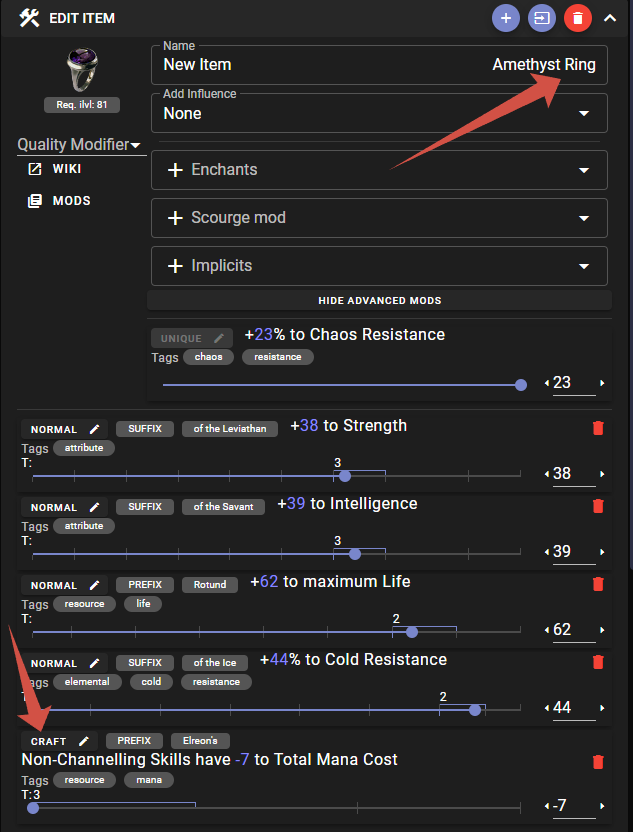Viewport: 633px width, 832px height.
Task: Delete the Total Mana Cost crafted mod
Action: (x=598, y=762)
